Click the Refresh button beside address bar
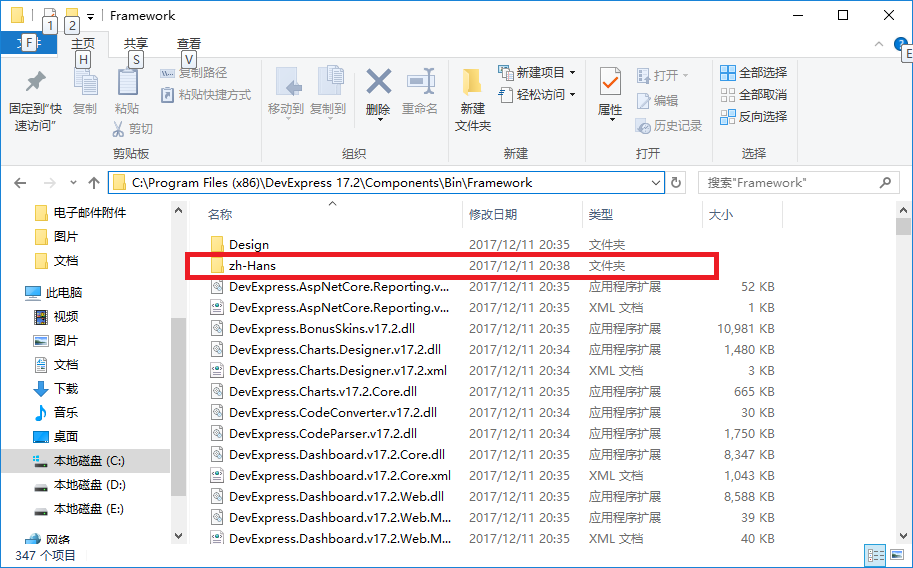 coord(676,183)
